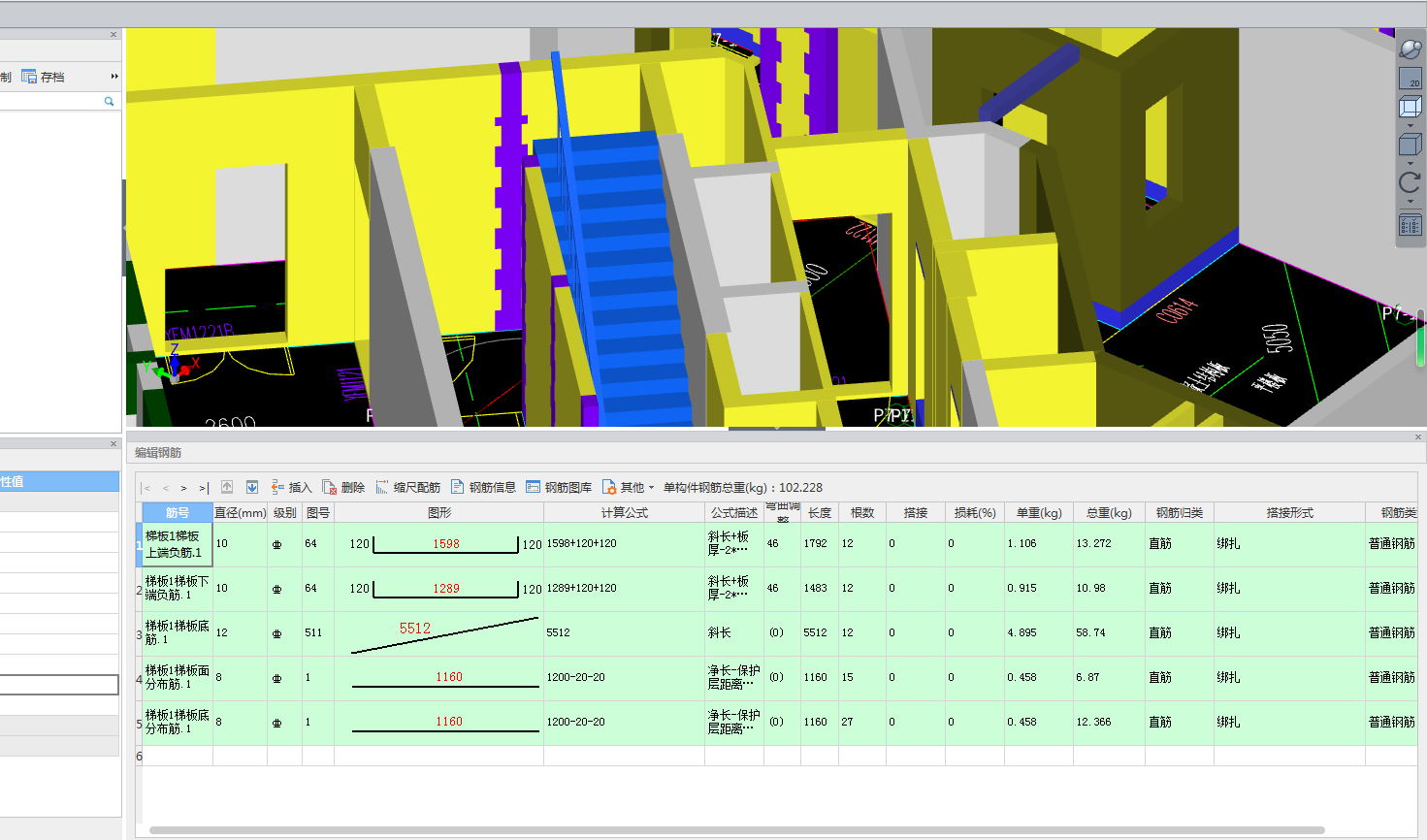
Task: Go to the next rebar record
Action: click(x=183, y=488)
